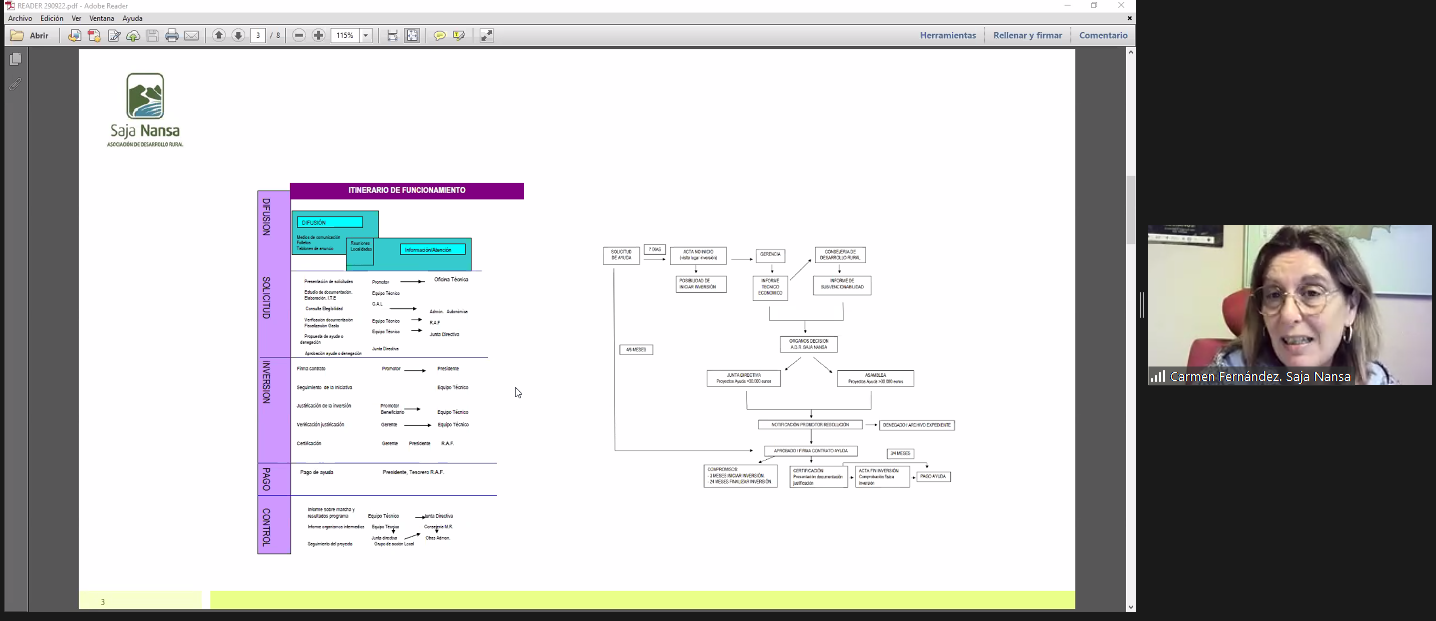Go to previous page with up arrow
The width and height of the screenshot is (1436, 621).
[x=219, y=35]
